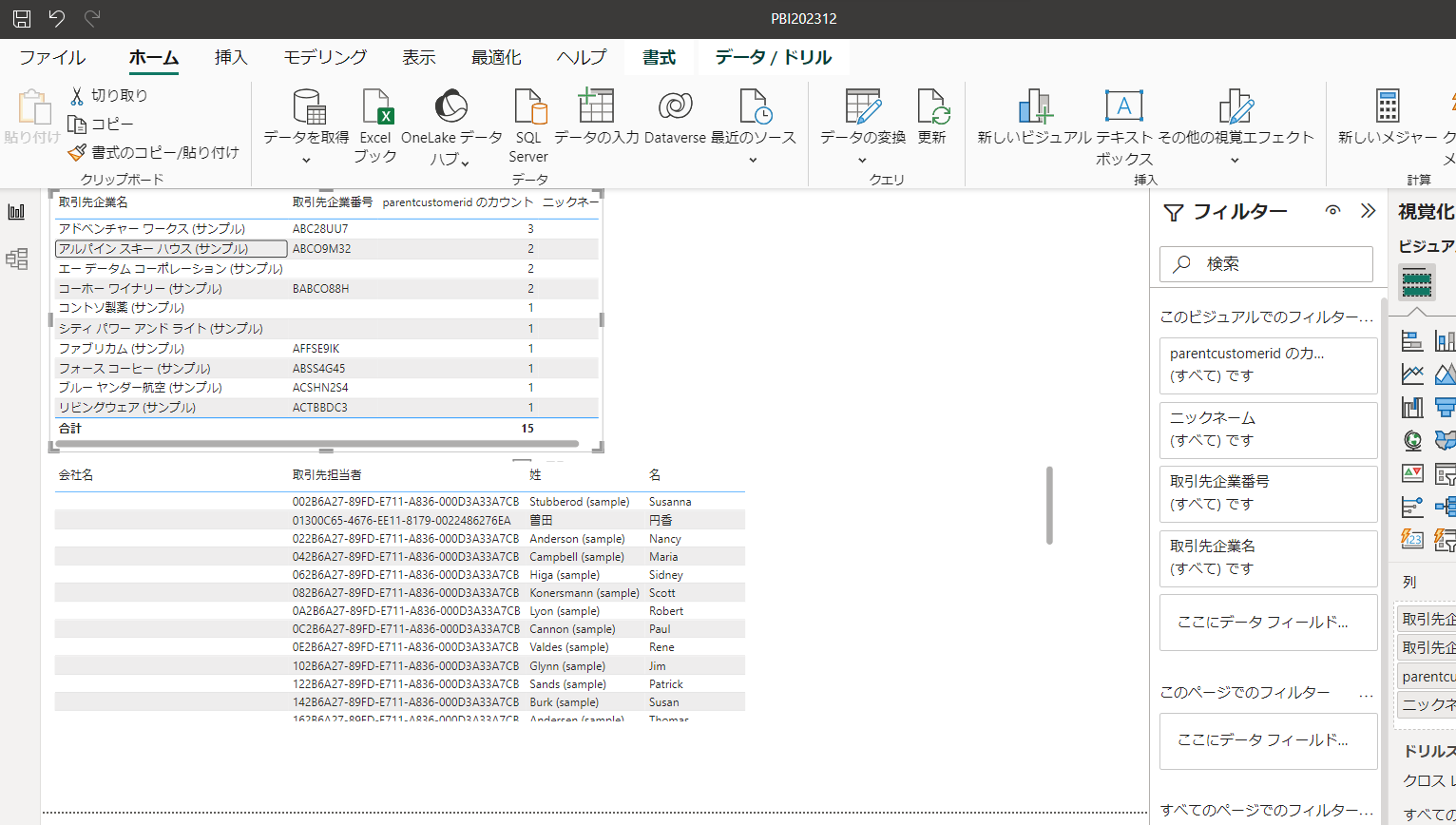Choose the line chart visual

1412,374
